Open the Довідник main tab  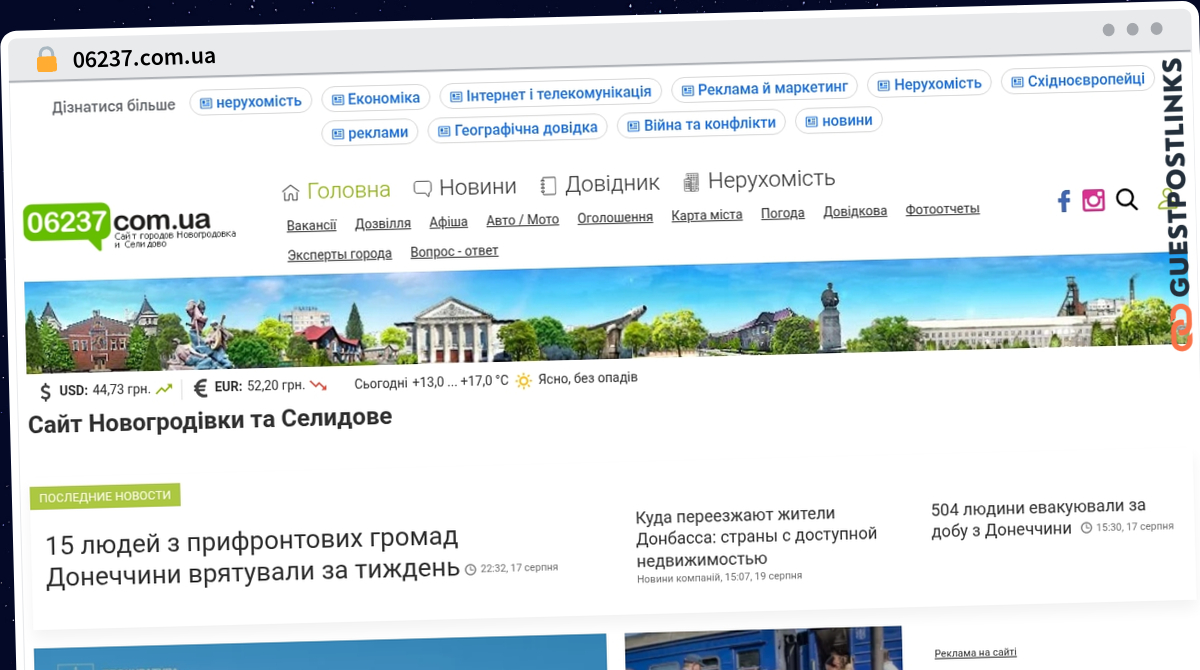[599, 184]
